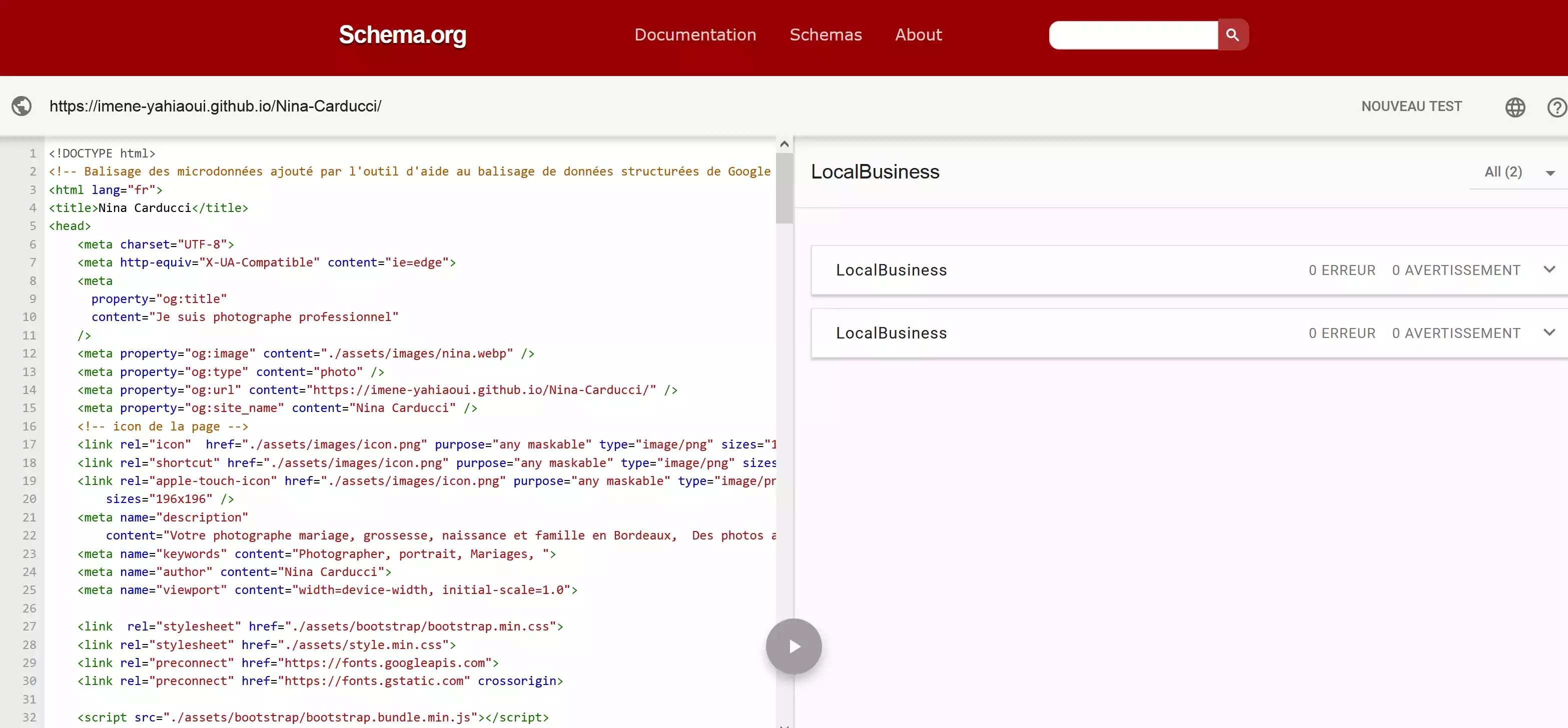Click the meta charset="UTF-8" line

pyautogui.click(x=156, y=244)
